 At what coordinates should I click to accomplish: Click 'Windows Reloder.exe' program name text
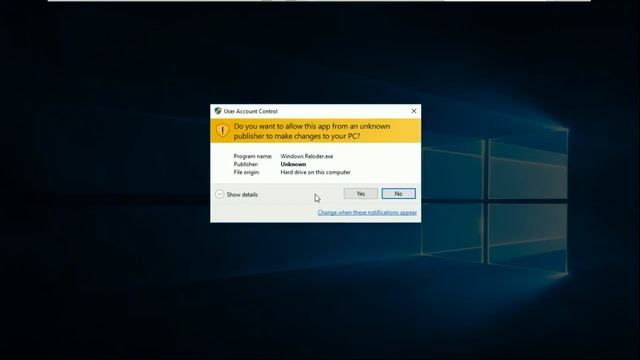(x=307, y=156)
